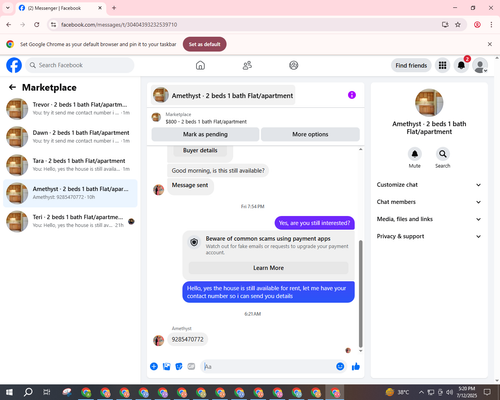Reload the page in Chrome
Viewport: 500px width, 400px height.
[x=37, y=25]
